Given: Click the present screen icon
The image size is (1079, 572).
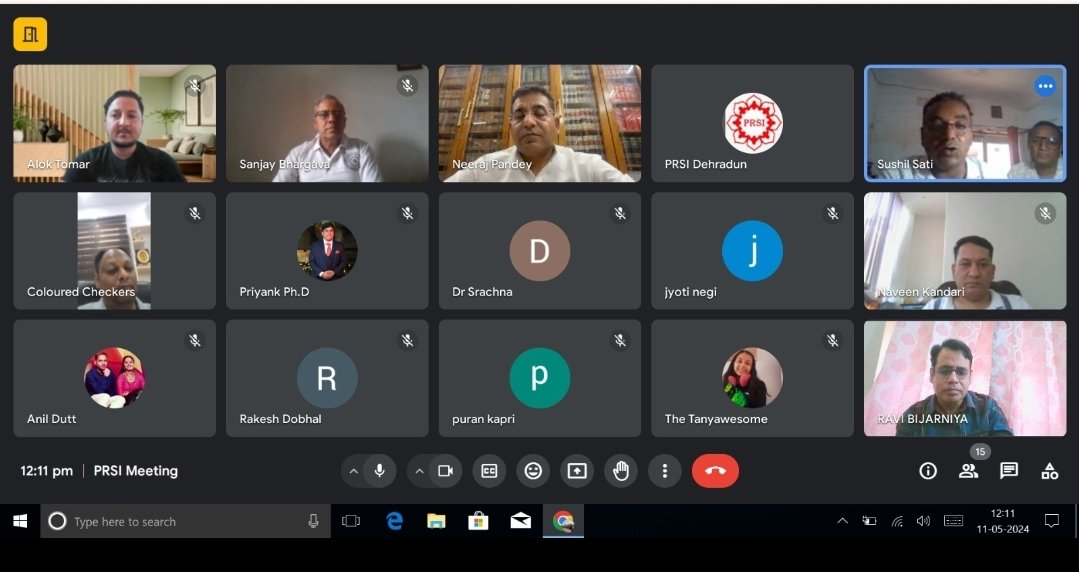Looking at the screenshot, I should point(577,471).
